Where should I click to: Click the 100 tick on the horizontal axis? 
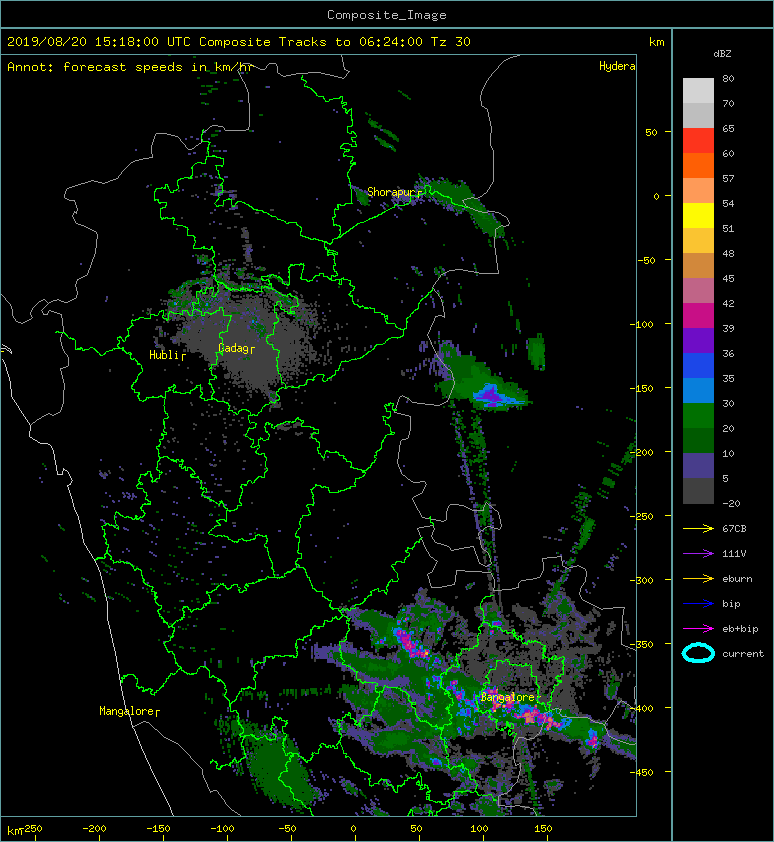(479, 829)
